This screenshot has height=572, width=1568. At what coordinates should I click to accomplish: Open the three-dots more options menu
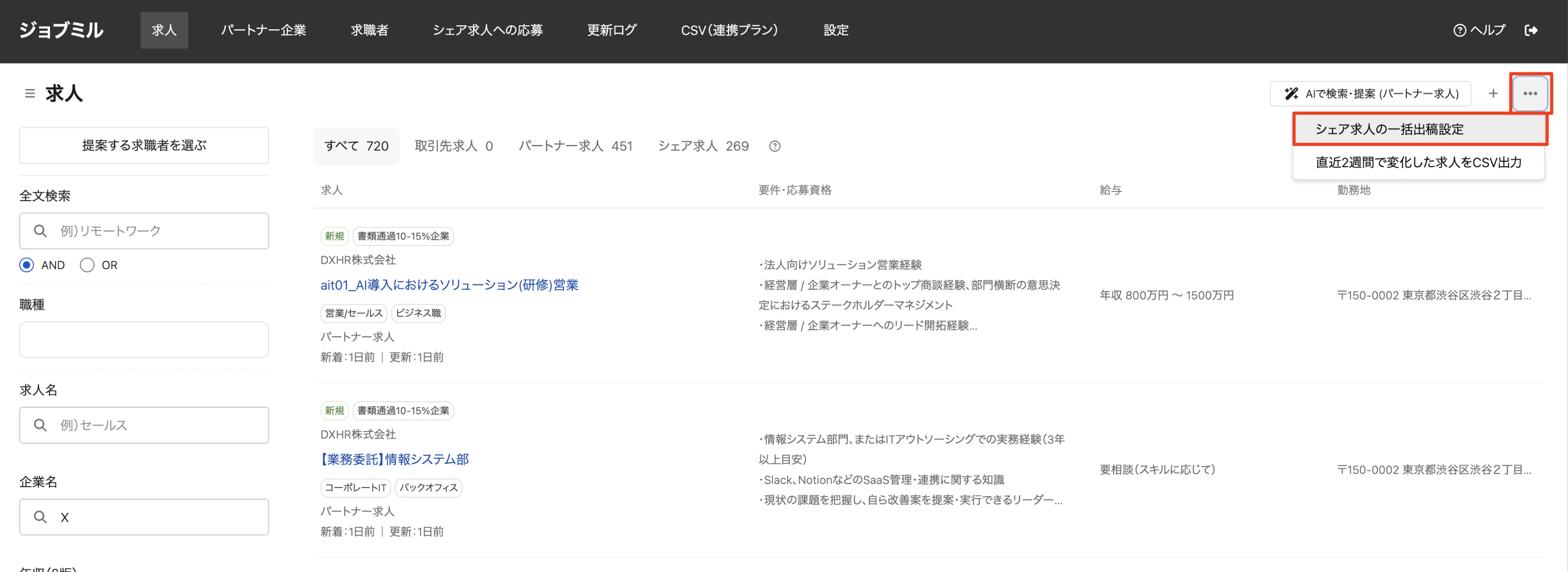click(1530, 93)
